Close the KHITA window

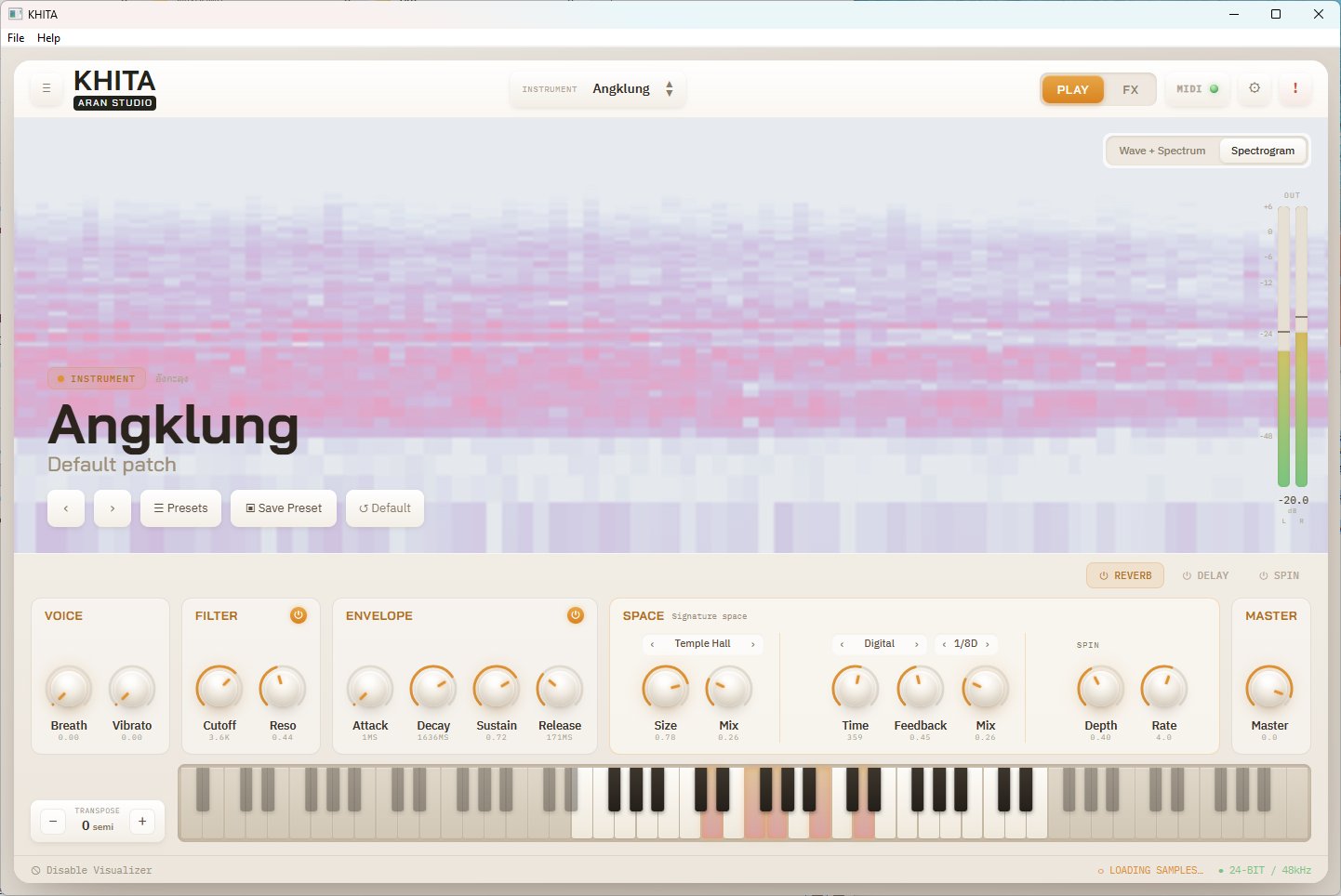[1319, 14]
